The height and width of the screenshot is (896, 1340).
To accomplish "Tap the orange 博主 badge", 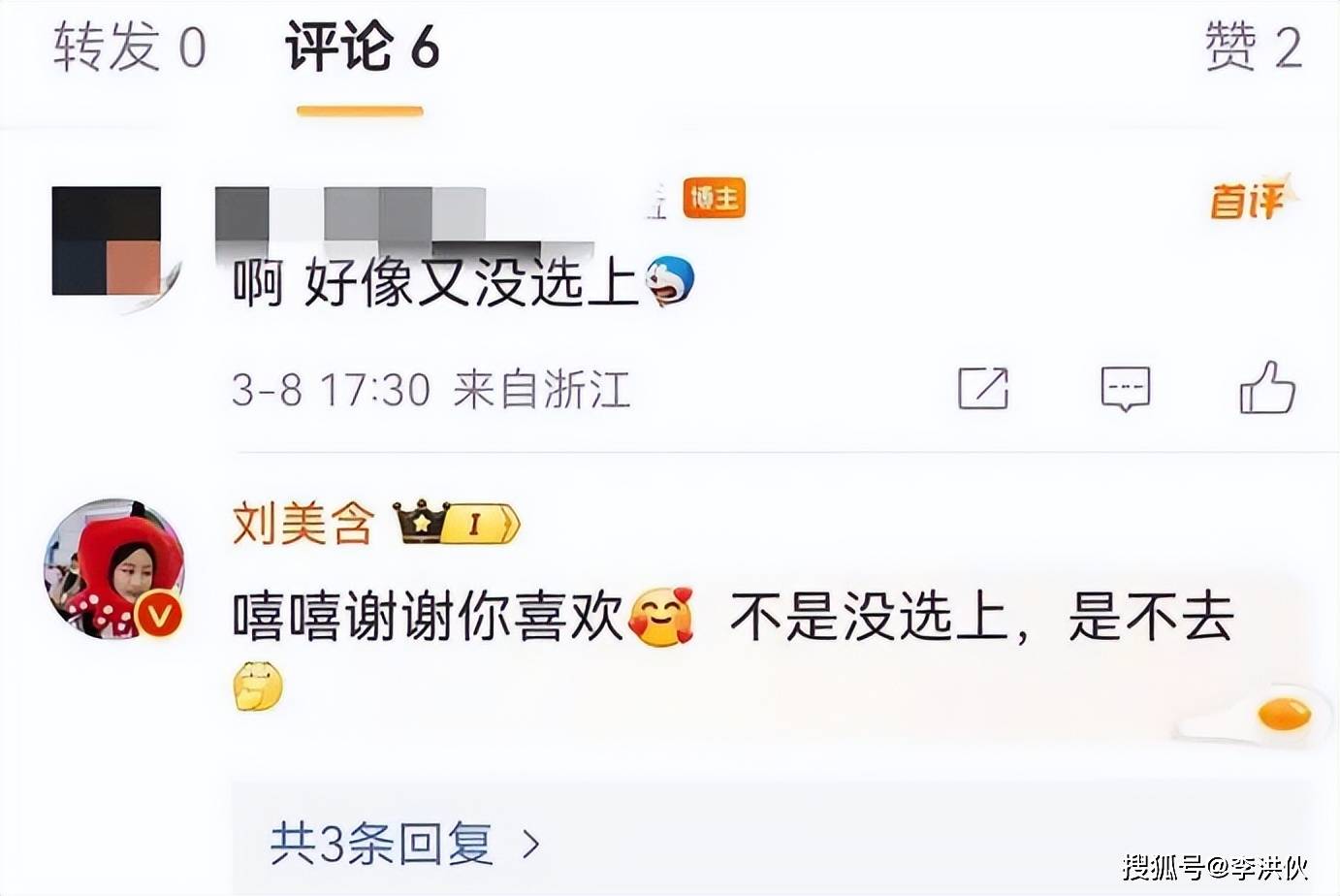I will tap(714, 198).
